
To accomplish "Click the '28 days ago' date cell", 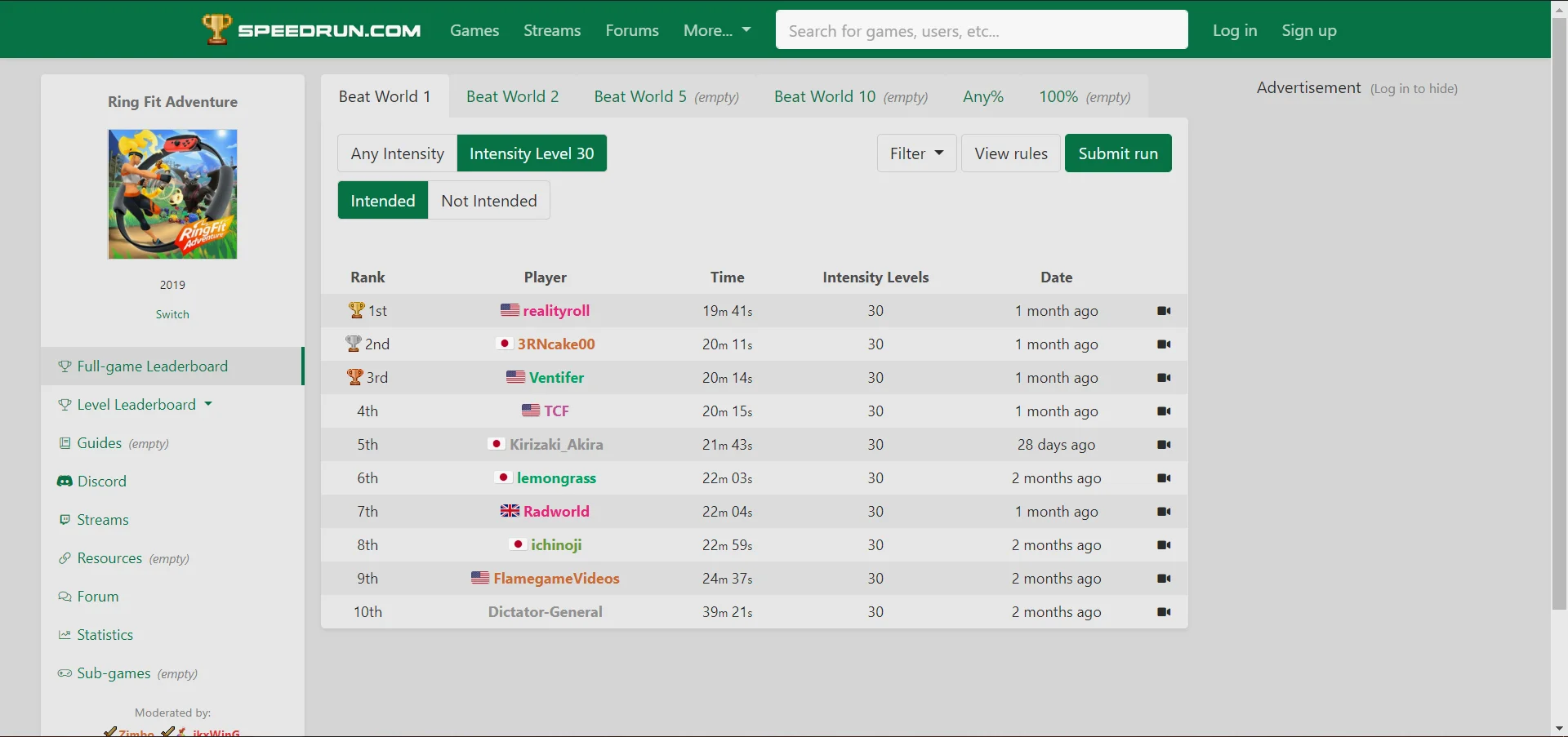I will point(1056,445).
